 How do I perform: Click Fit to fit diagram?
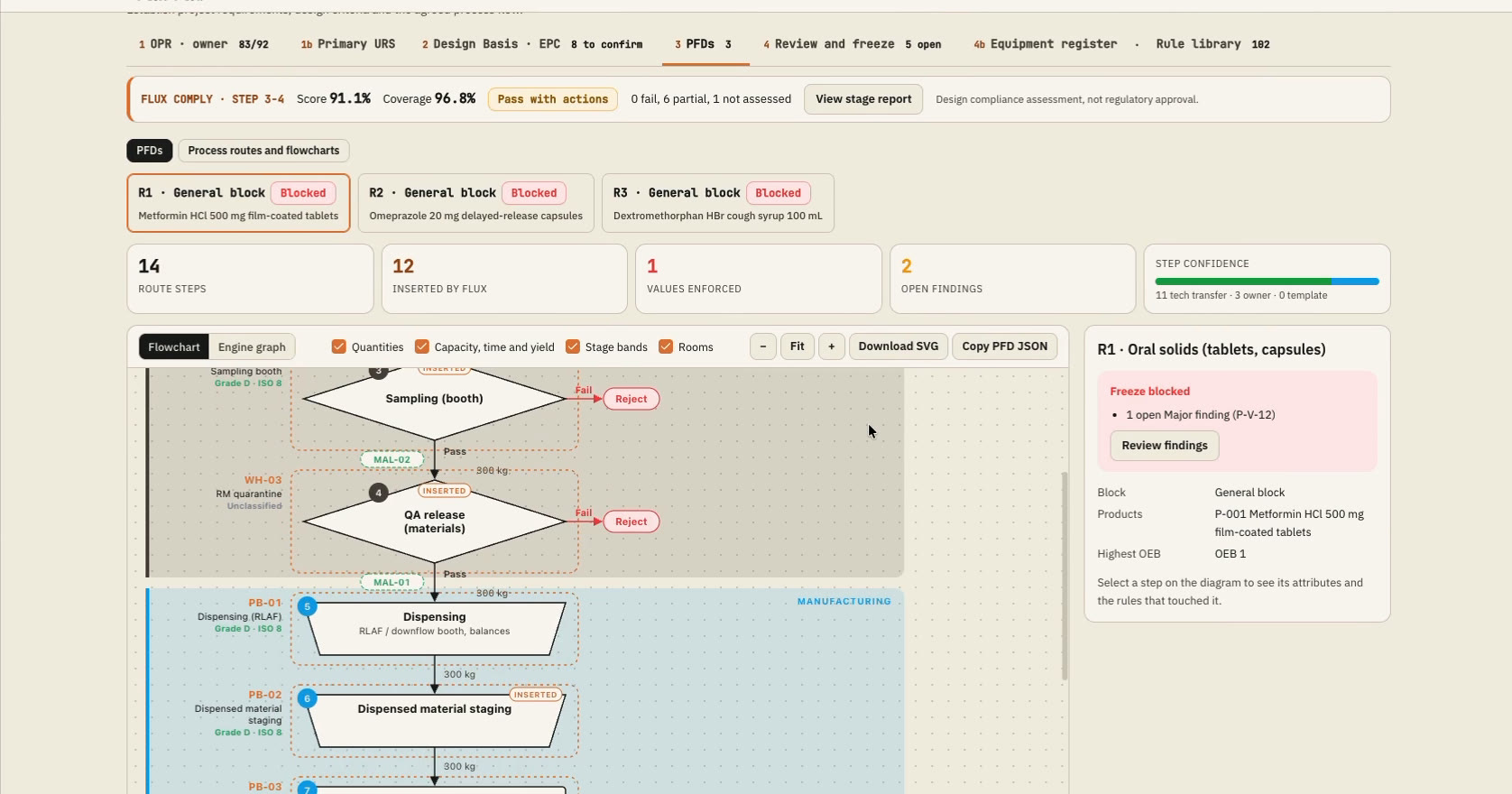click(x=797, y=346)
